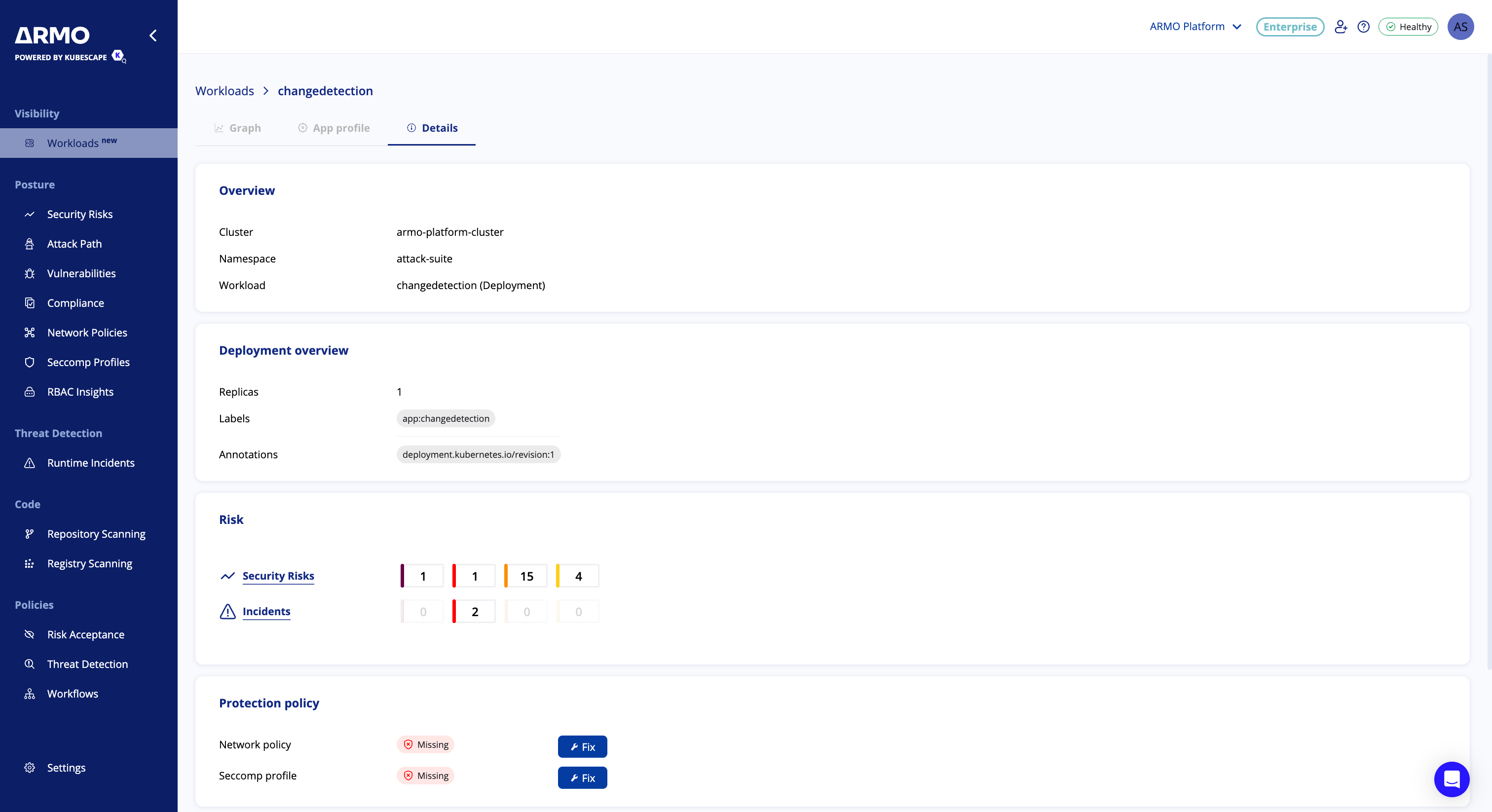Click the Settings gear icon

[x=30, y=768]
